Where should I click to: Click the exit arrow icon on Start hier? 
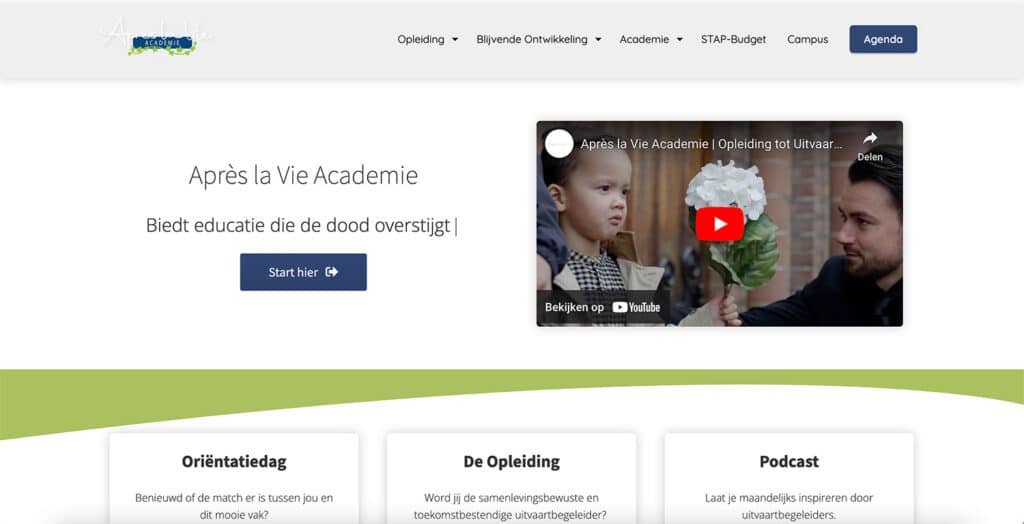tap(332, 272)
